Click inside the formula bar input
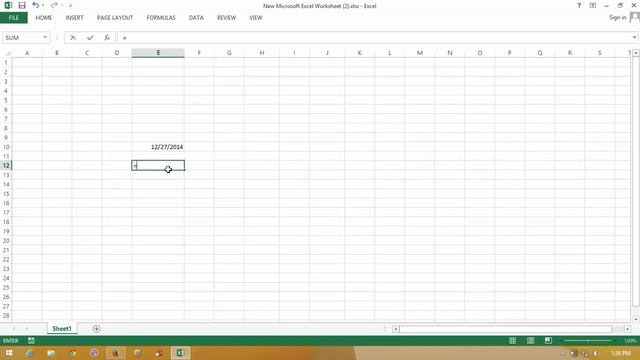The image size is (640, 360). click(x=373, y=38)
